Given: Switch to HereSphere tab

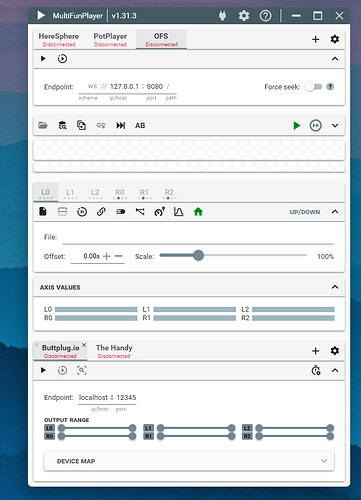Looking at the screenshot, I should tap(59, 39).
